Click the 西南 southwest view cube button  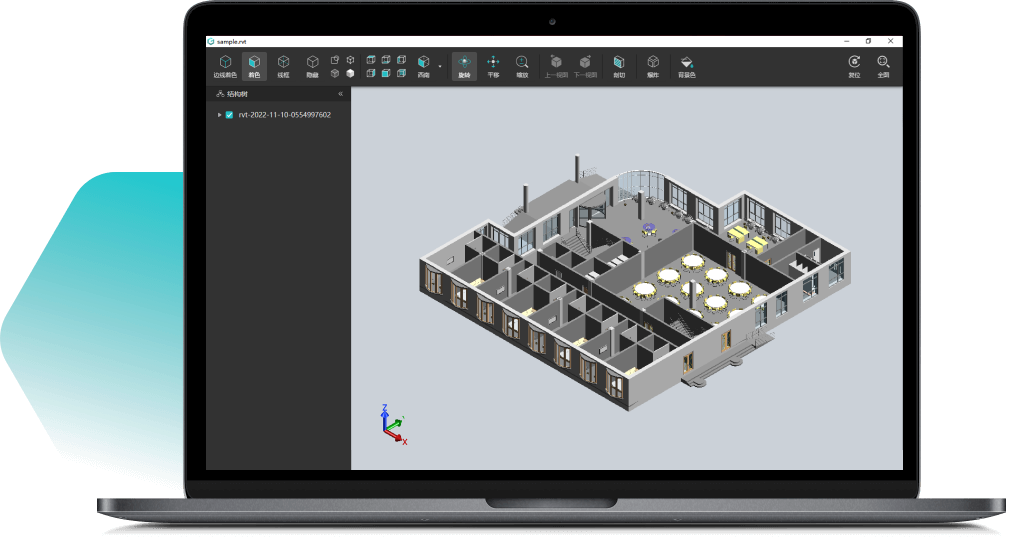(x=424, y=66)
